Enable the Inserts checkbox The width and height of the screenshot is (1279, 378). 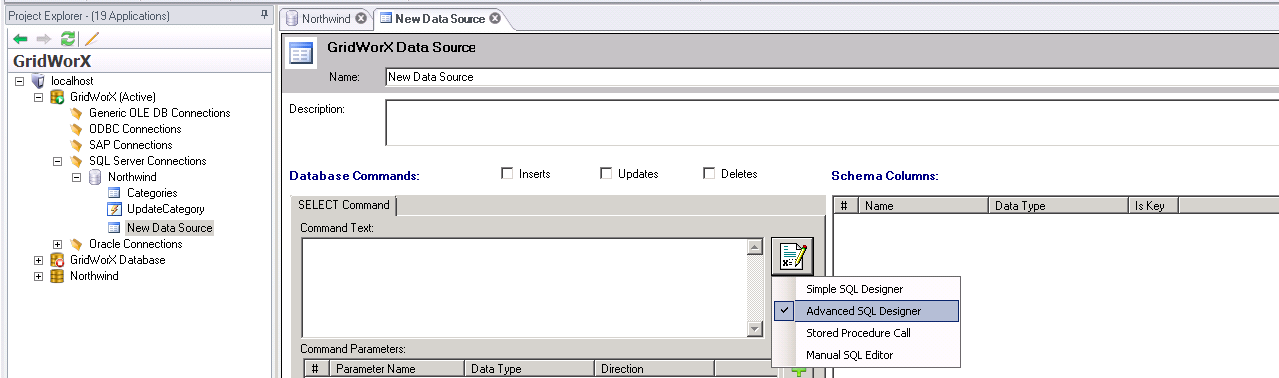point(507,173)
